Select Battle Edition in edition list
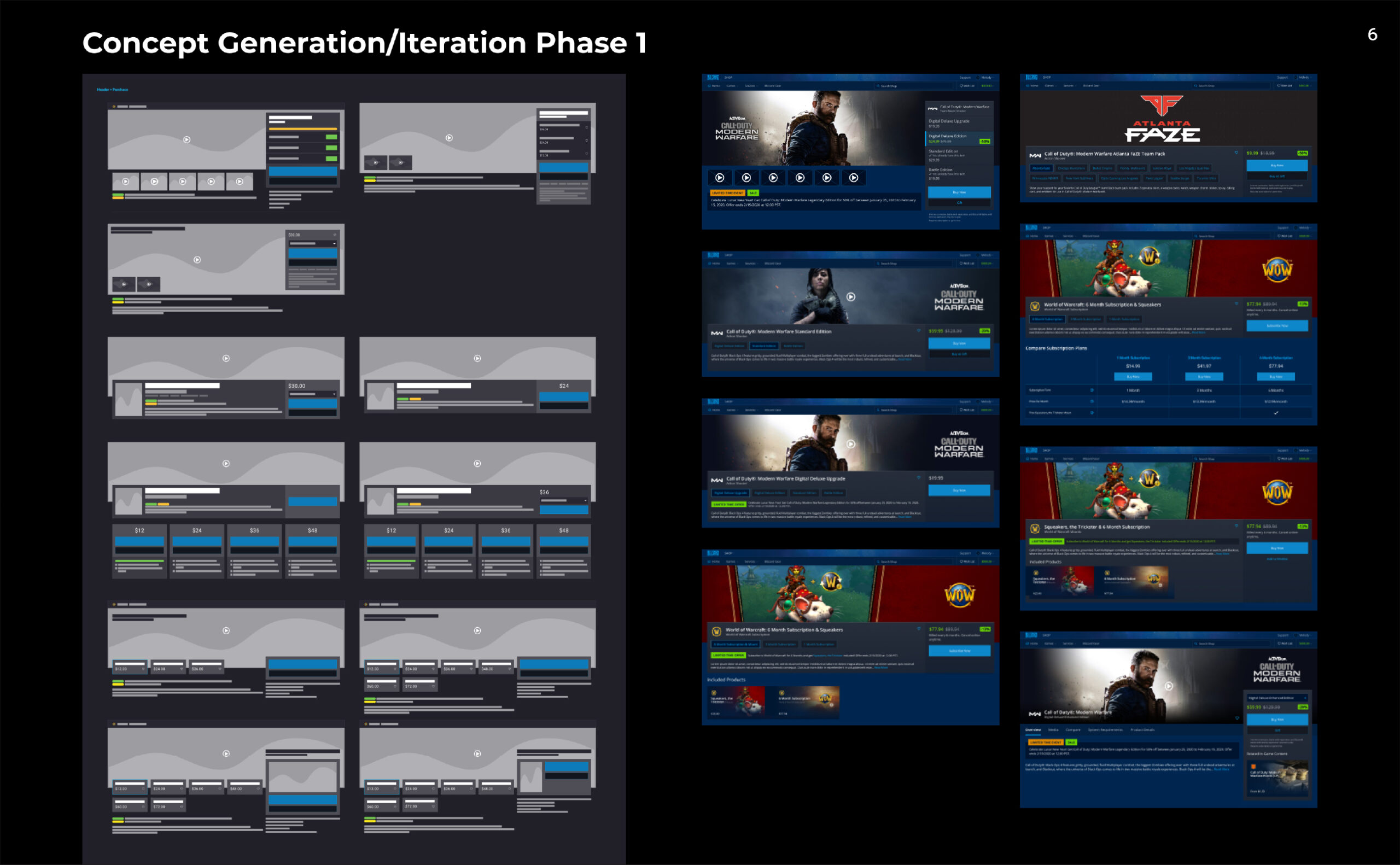Viewport: 1400px width, 865px height. pyautogui.click(x=959, y=174)
